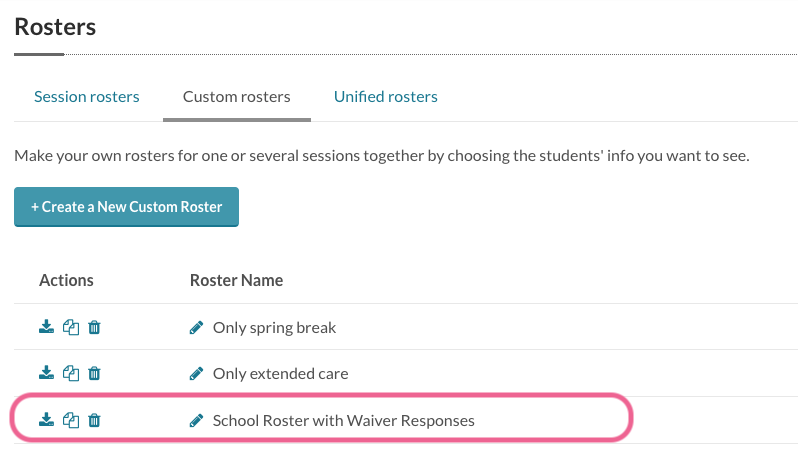Duplicate the Only spring break roster
The image size is (798, 476).
pyautogui.click(x=71, y=327)
